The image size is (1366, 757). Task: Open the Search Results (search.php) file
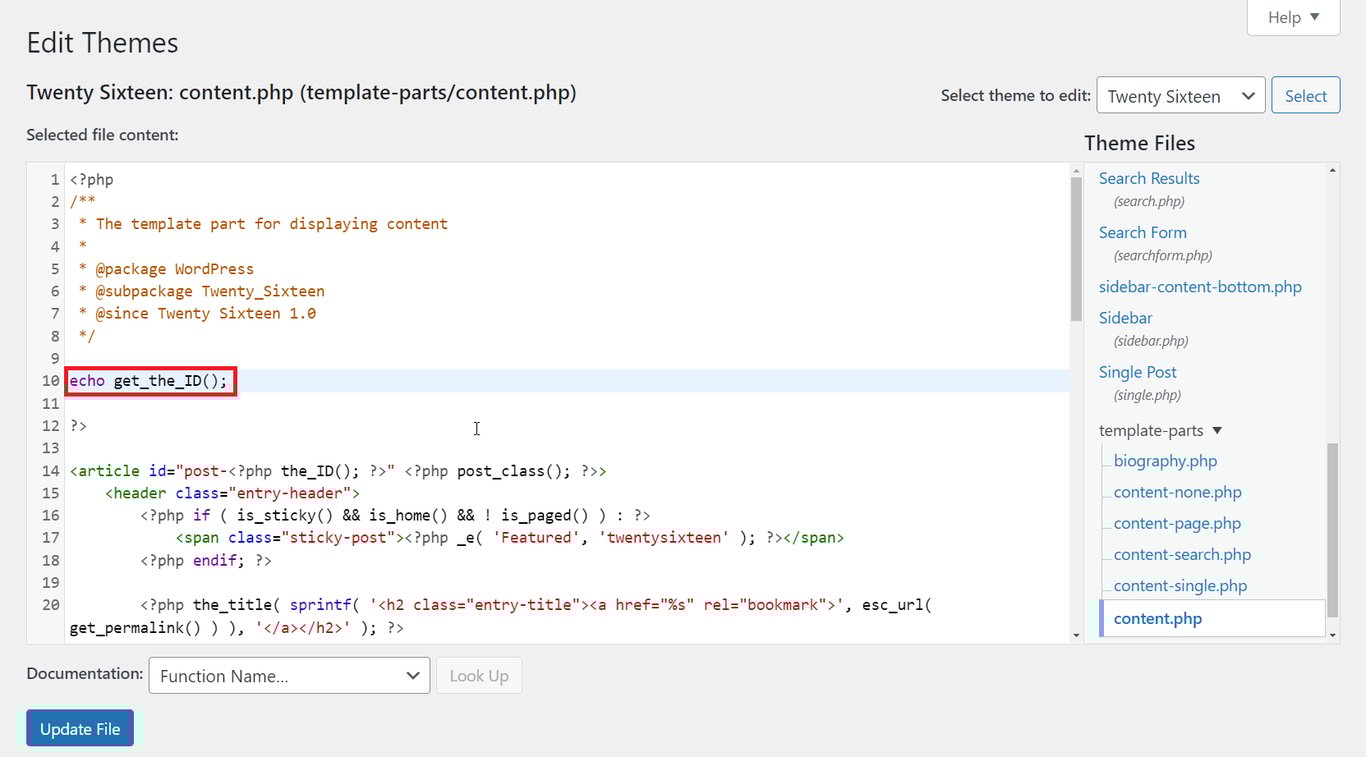pos(1148,177)
